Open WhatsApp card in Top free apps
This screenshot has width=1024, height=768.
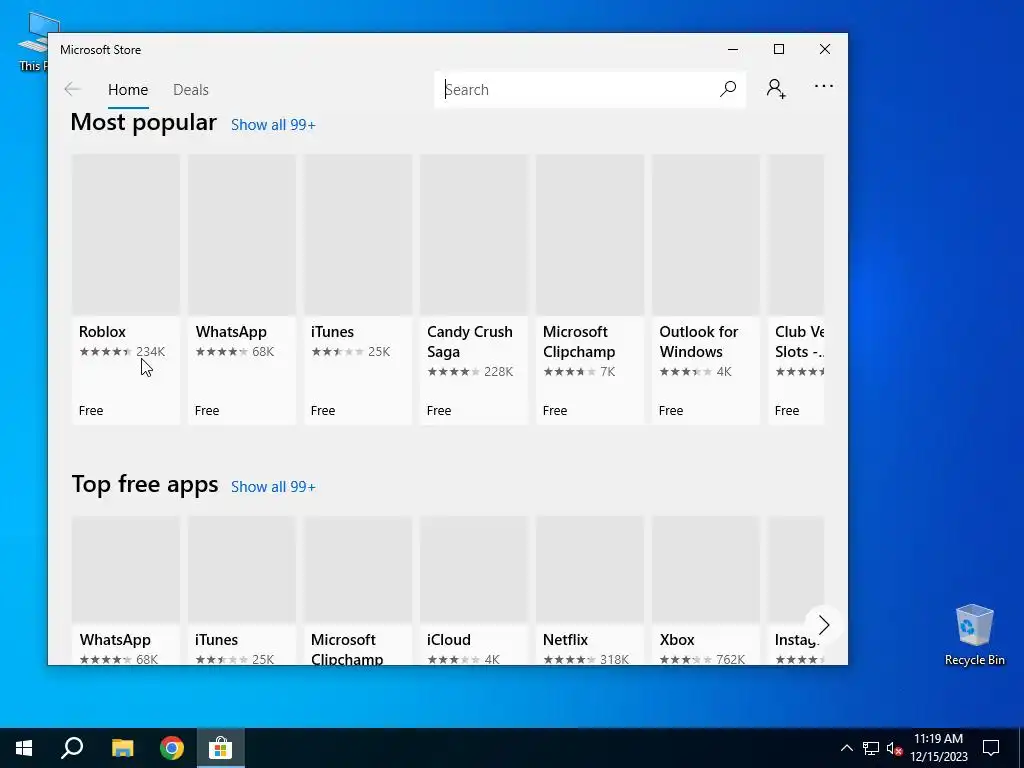click(x=125, y=590)
